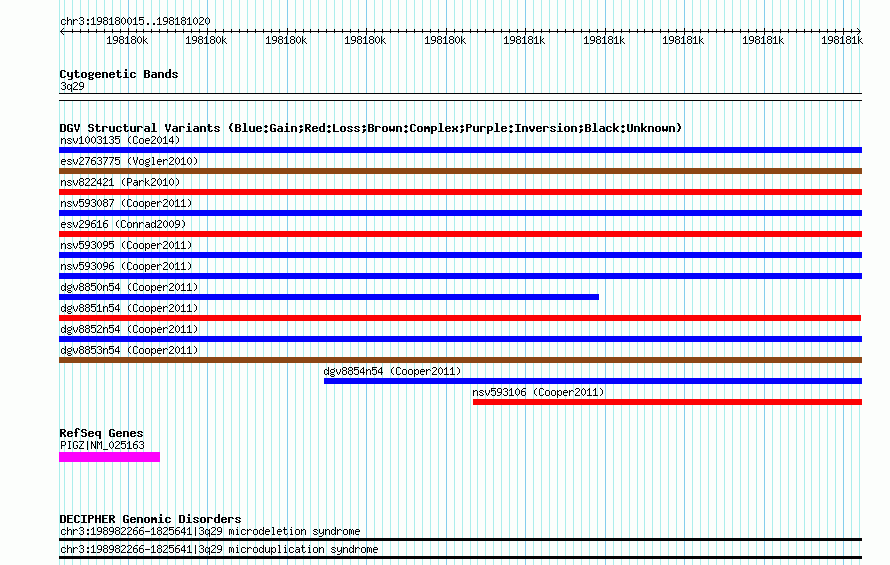Select the blue bar under nsv593096
890x565 pixels.
pos(460,276)
